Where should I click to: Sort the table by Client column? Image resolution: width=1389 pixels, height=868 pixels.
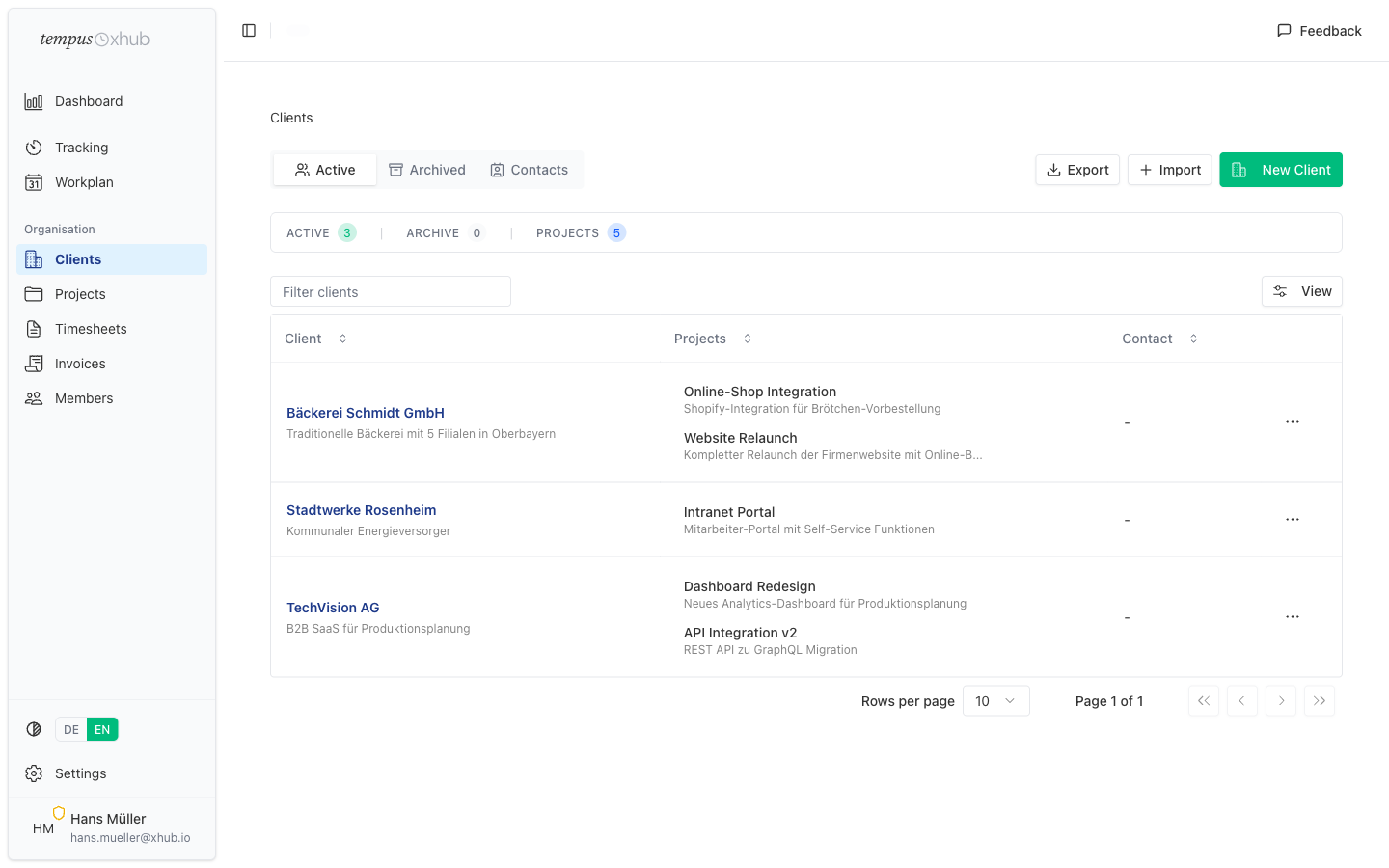315,339
